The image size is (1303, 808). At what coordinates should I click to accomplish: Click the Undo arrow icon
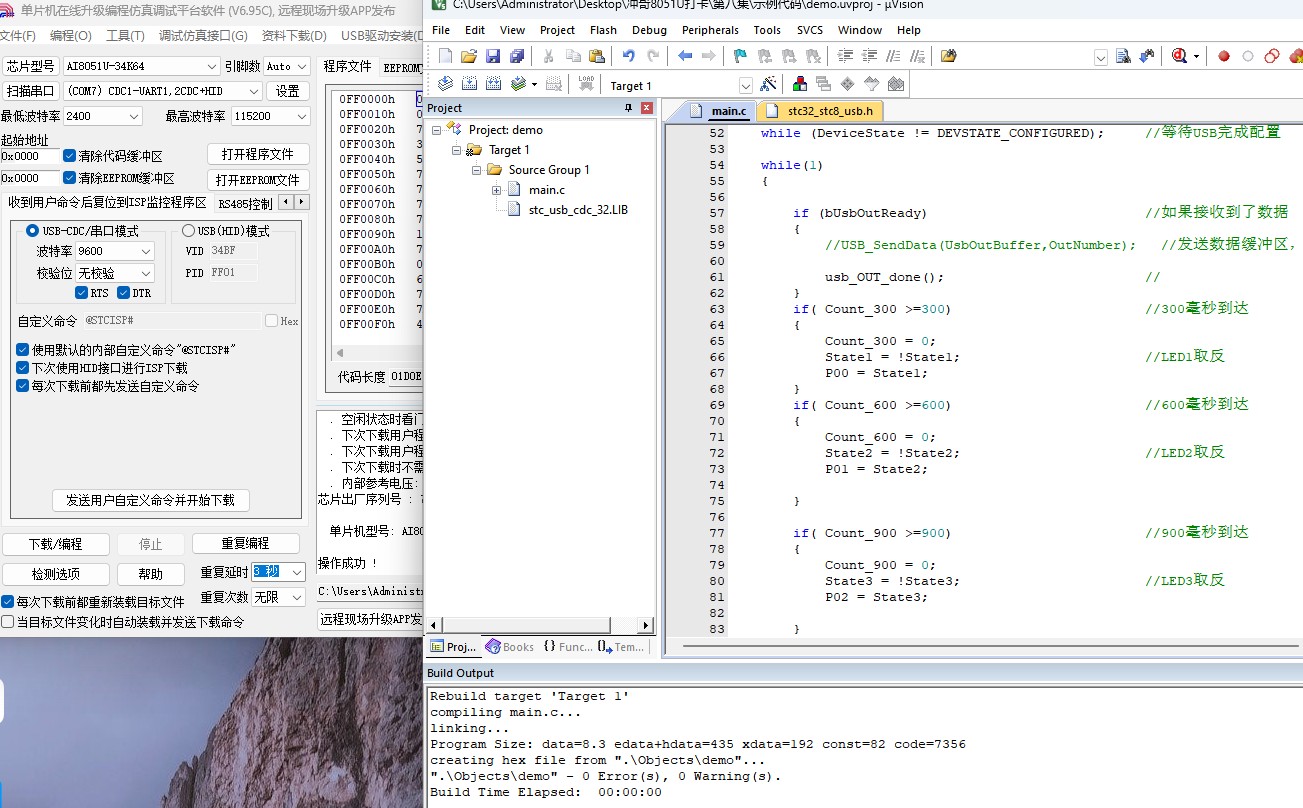[629, 56]
